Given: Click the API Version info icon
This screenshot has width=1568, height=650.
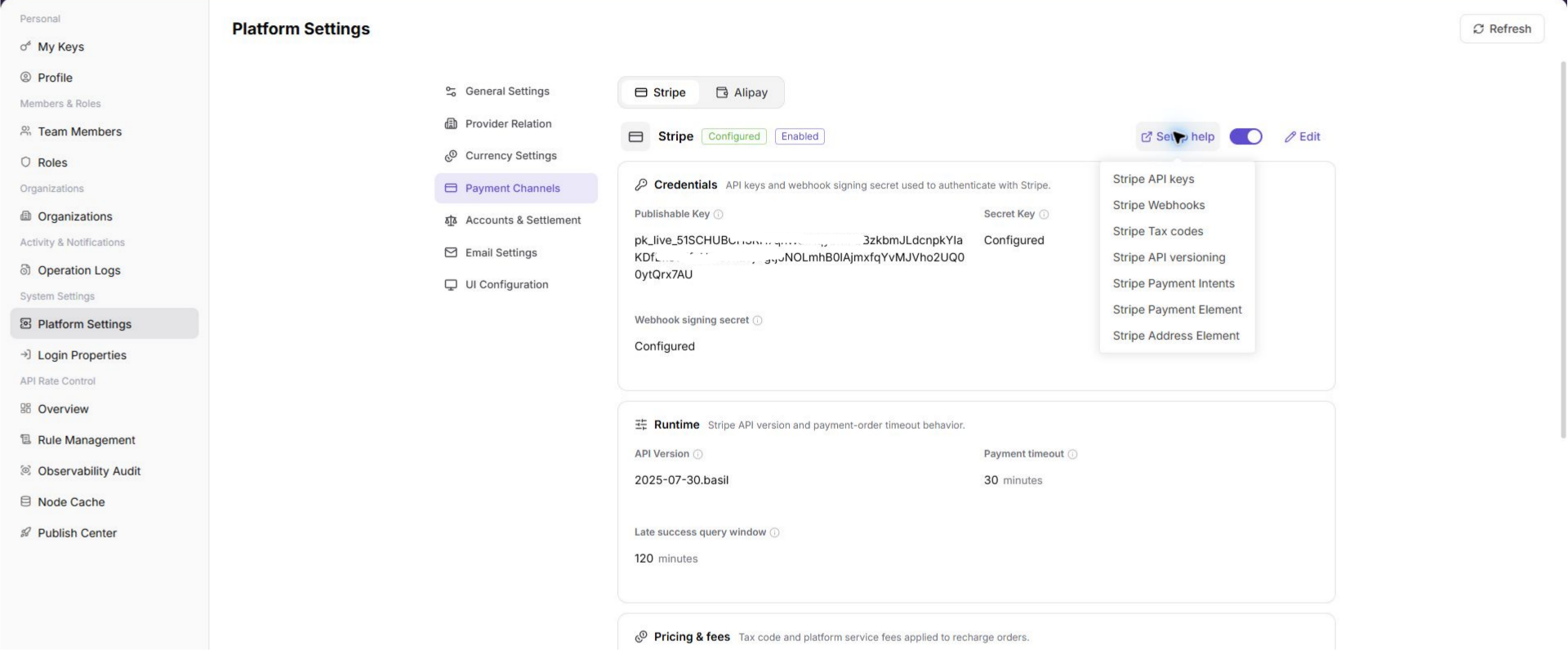Looking at the screenshot, I should pyautogui.click(x=698, y=455).
